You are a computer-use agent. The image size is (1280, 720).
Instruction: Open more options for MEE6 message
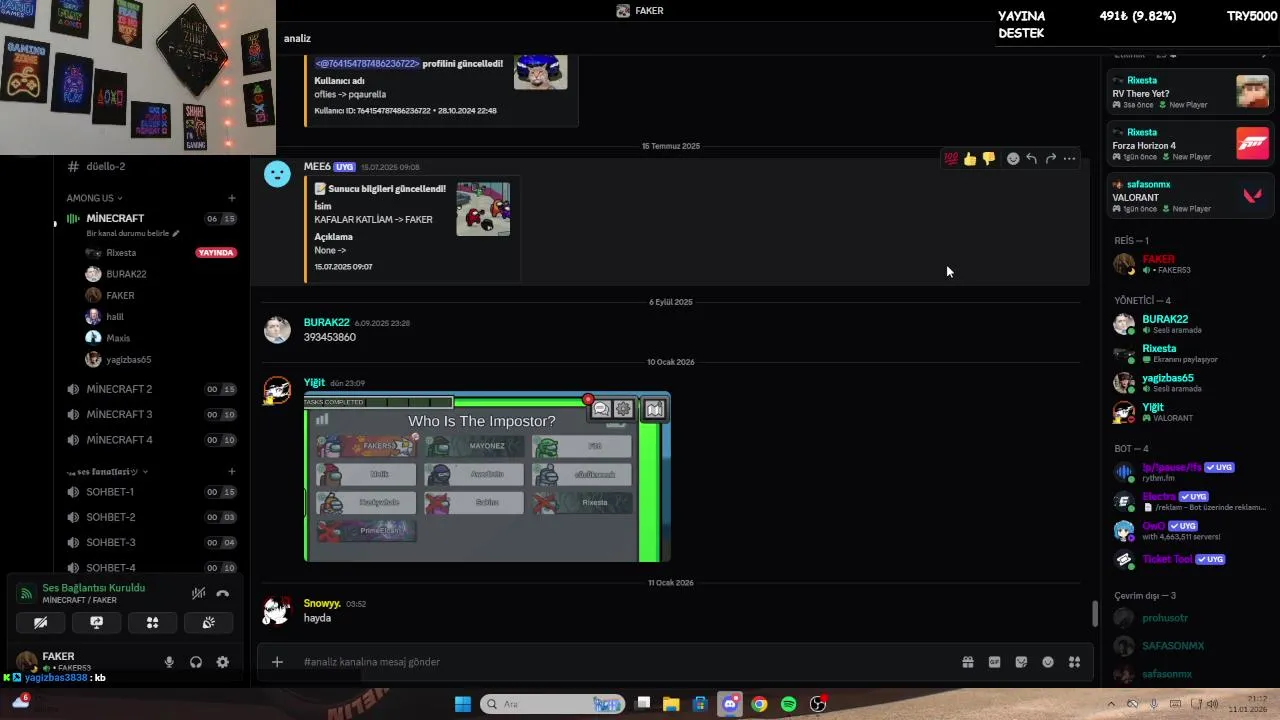pyautogui.click(x=1069, y=159)
